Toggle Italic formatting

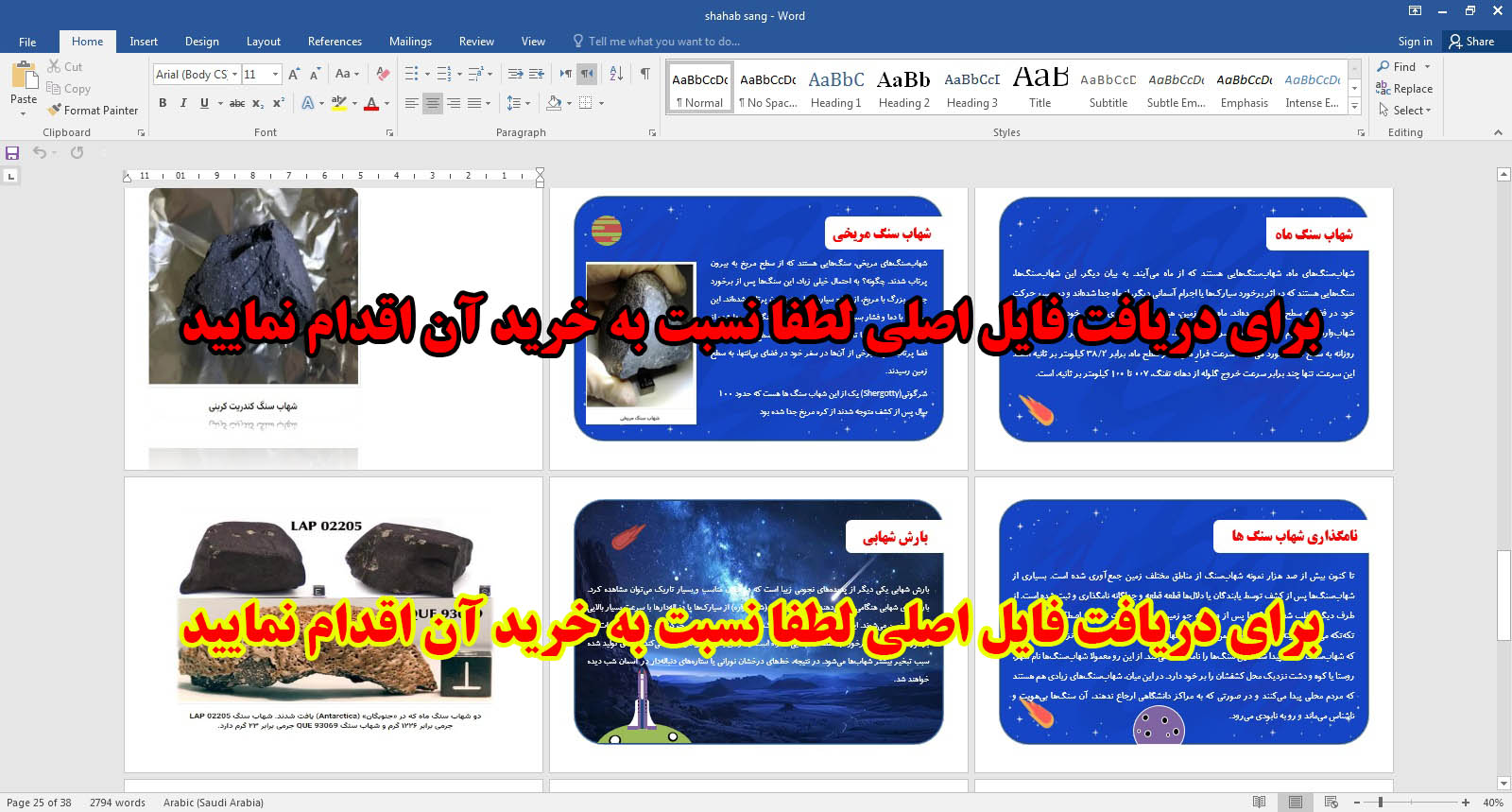(183, 103)
